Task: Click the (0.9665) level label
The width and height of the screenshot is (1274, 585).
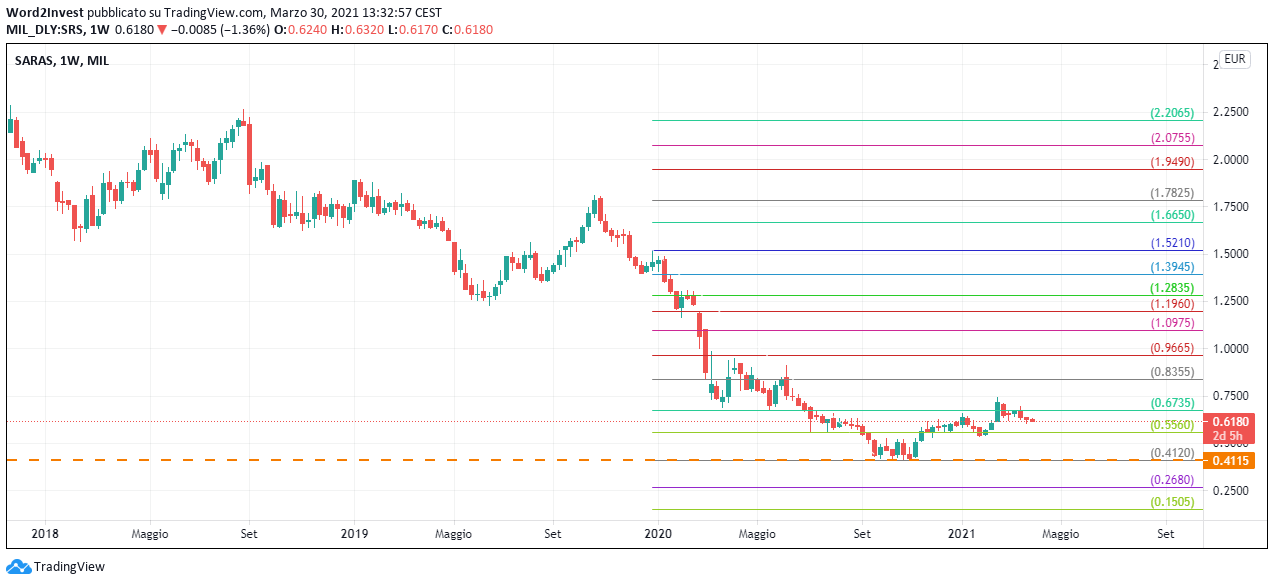Action: pos(1173,349)
